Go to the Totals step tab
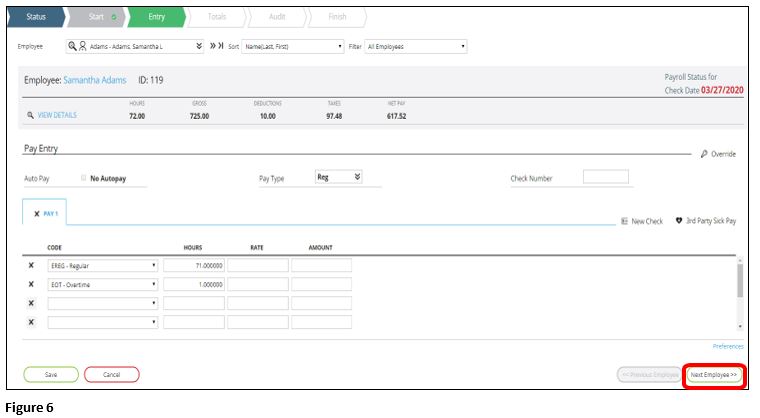The image size is (760, 418). (x=216, y=17)
